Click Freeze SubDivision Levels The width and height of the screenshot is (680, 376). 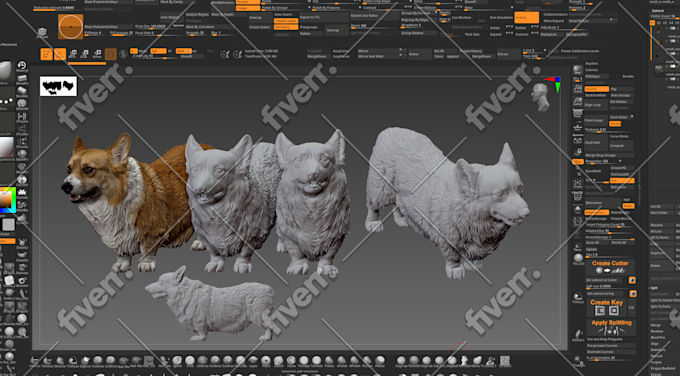coord(580,51)
